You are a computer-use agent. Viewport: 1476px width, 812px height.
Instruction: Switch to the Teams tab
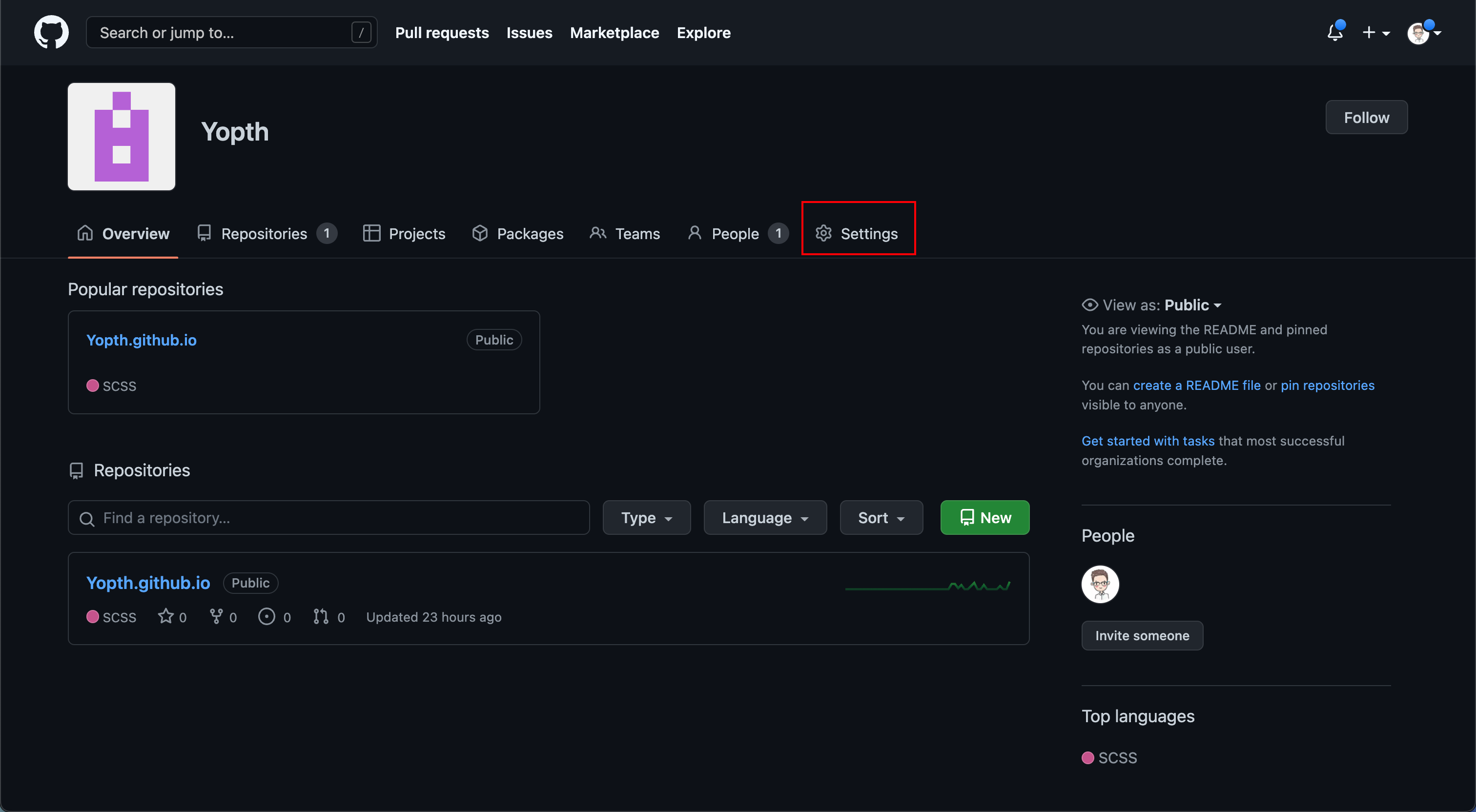(625, 234)
